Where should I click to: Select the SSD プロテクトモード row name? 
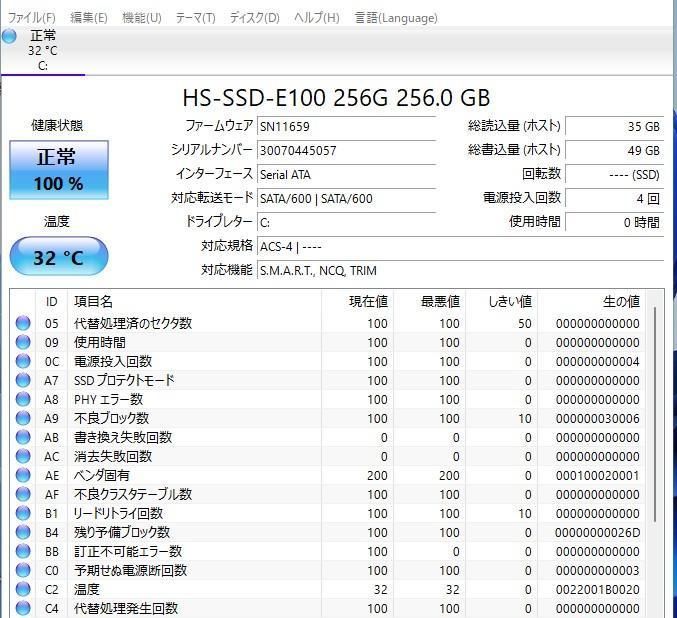[124, 380]
